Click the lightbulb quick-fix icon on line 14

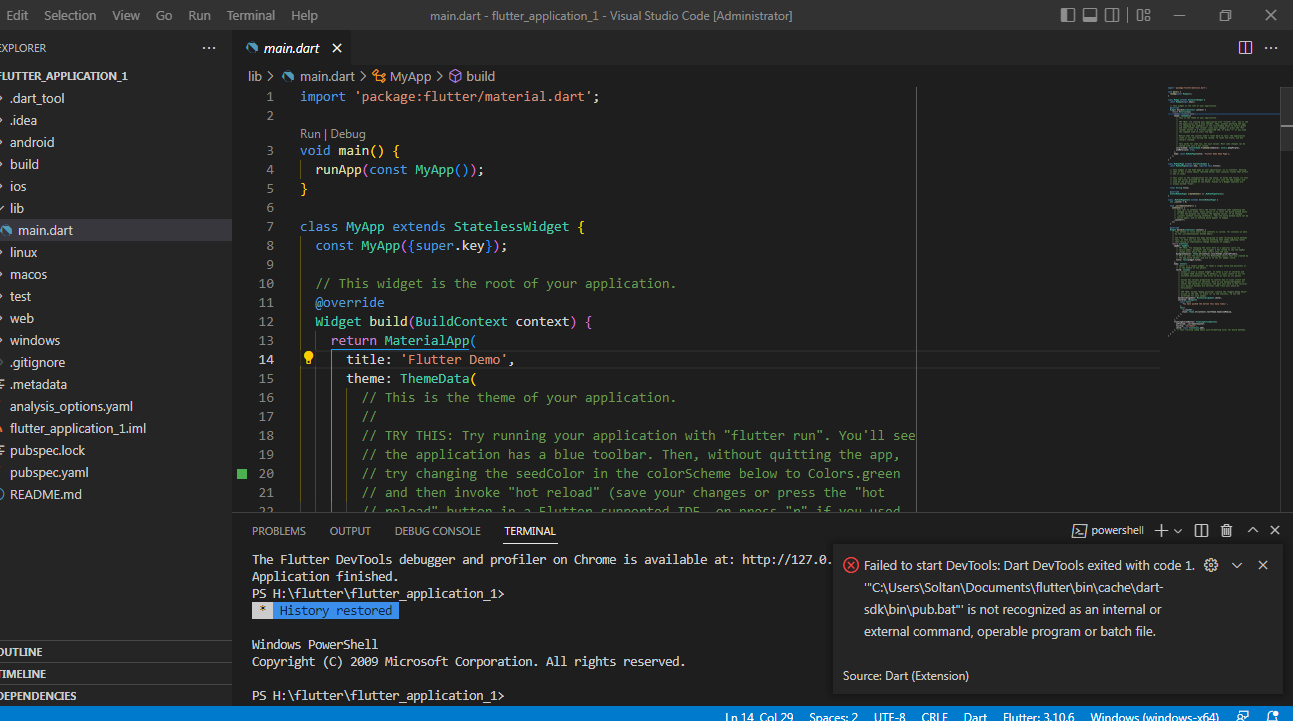point(309,358)
